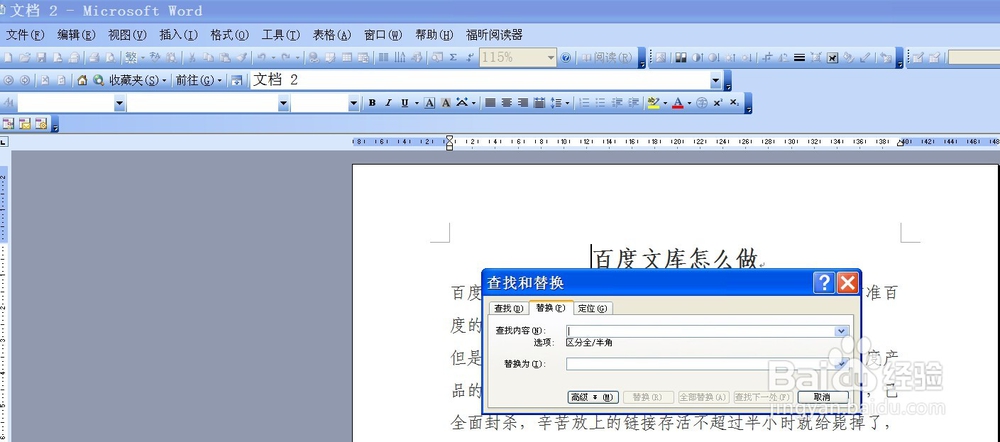1000x442 pixels.
Task: Open the 视图(V) menu
Action: [x=128, y=35]
